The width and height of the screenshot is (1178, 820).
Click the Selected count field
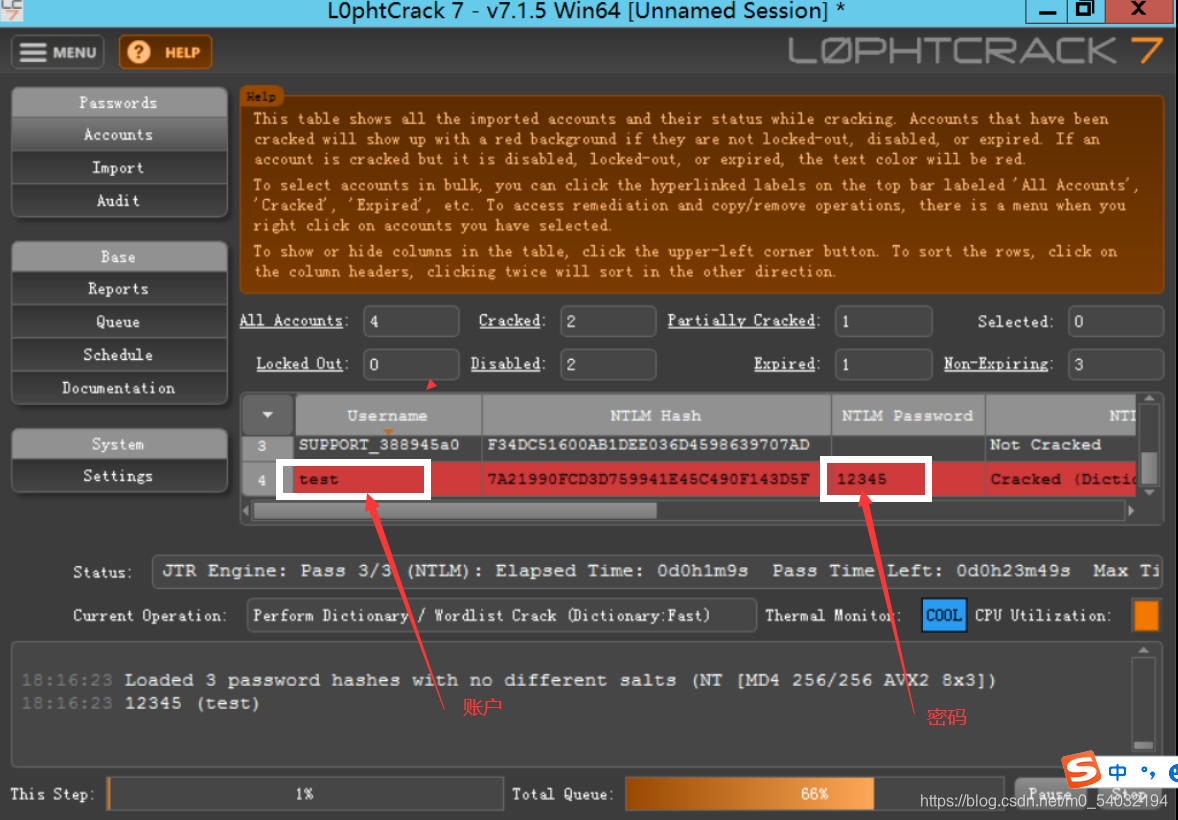1115,322
